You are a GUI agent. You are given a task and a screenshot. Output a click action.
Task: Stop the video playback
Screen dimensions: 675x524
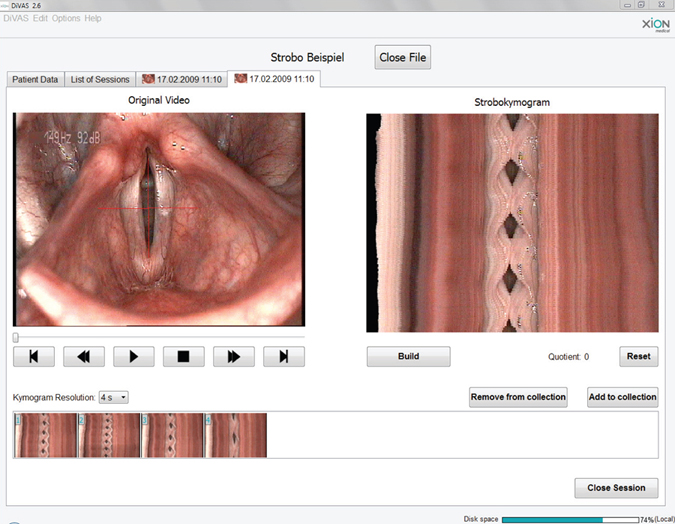tap(184, 356)
